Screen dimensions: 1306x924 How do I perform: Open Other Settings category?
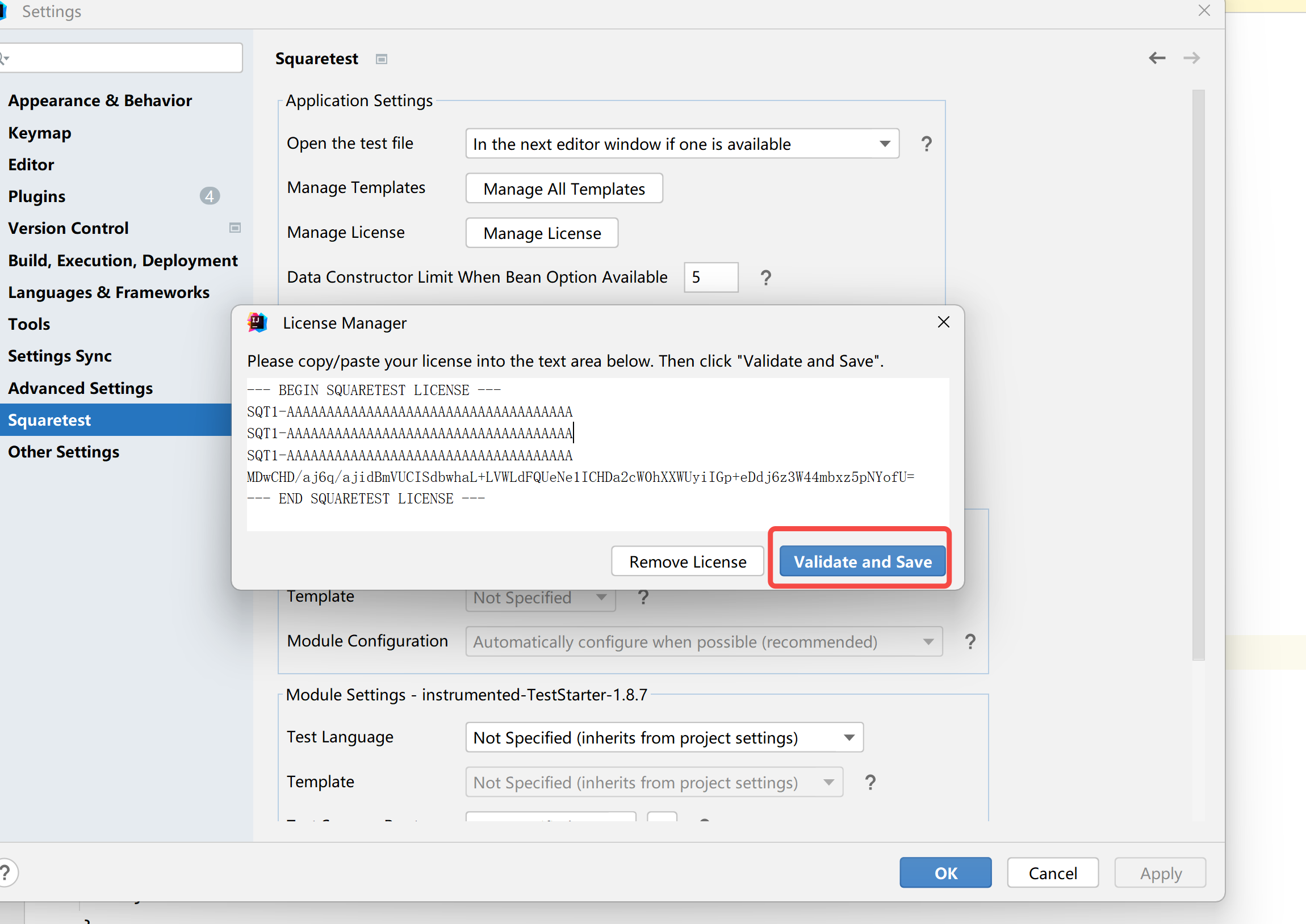click(64, 452)
